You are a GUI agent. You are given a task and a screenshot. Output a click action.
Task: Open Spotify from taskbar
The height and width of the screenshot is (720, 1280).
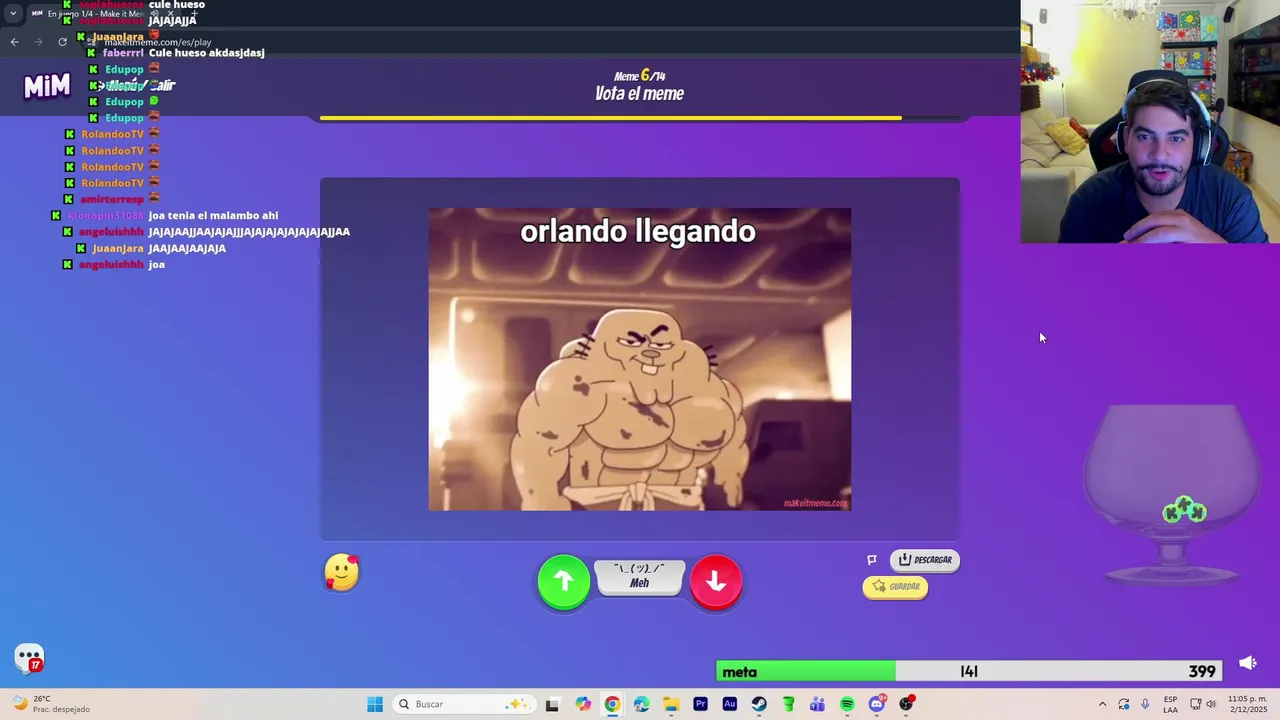point(847,704)
